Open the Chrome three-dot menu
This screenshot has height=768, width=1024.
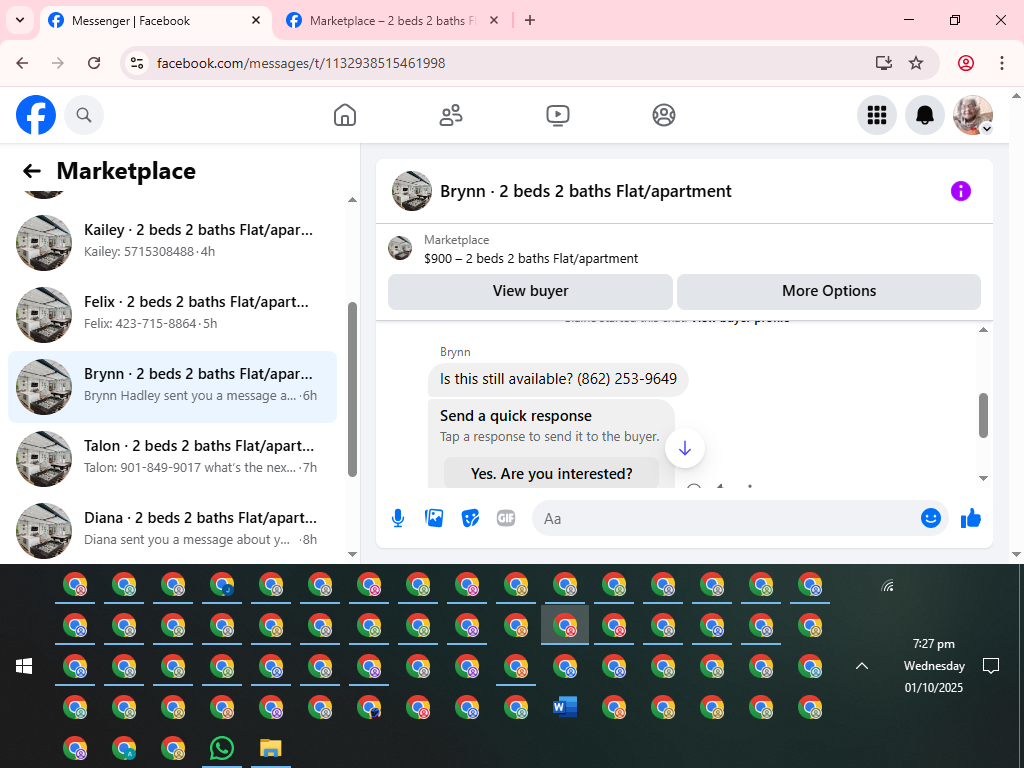[1002, 63]
